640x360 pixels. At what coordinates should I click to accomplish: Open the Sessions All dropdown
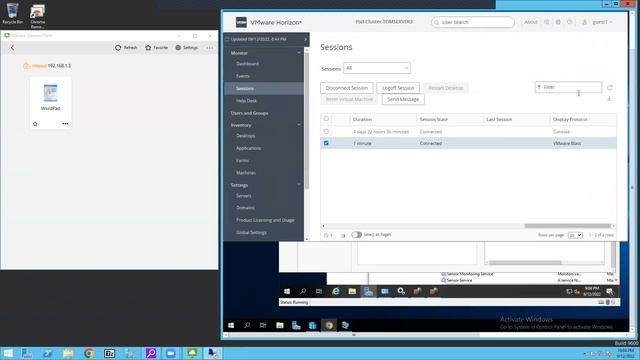pos(377,68)
